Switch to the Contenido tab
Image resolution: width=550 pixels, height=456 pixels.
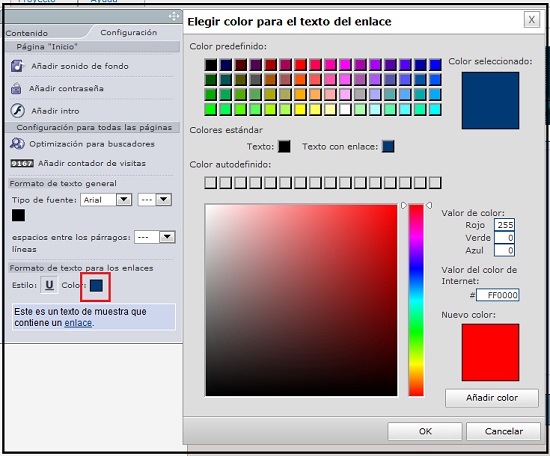pos(27,33)
